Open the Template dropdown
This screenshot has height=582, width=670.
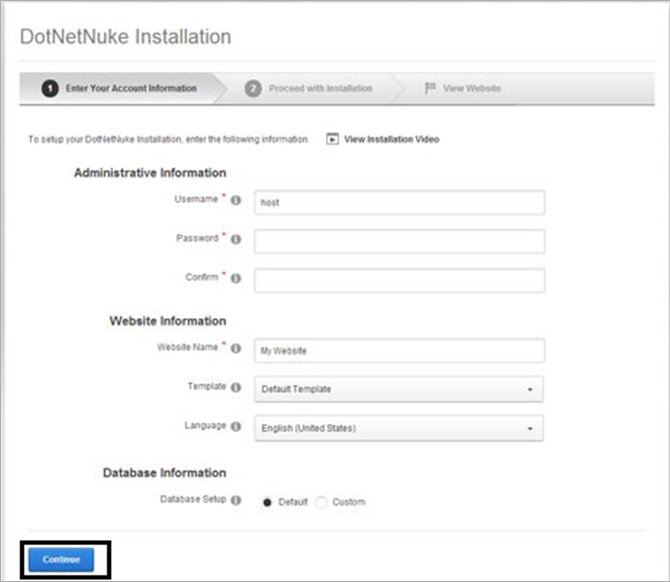[x=399, y=389]
